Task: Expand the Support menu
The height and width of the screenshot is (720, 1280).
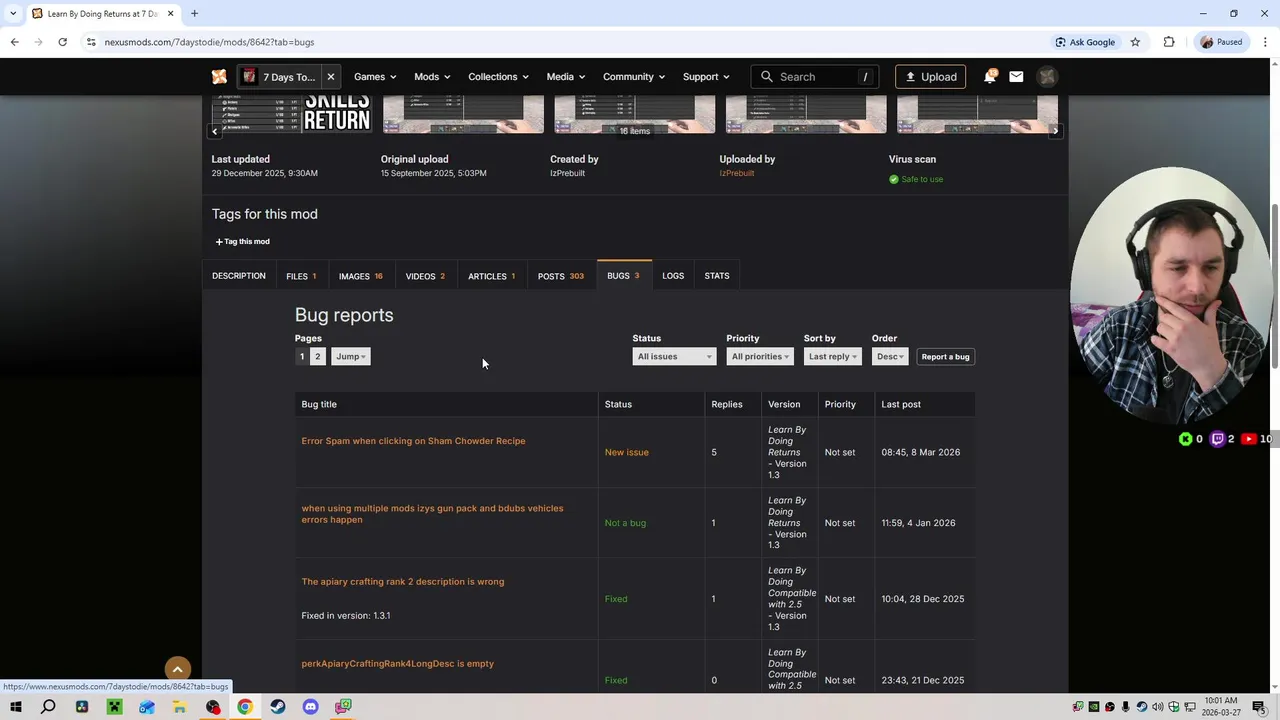Action: 706,77
